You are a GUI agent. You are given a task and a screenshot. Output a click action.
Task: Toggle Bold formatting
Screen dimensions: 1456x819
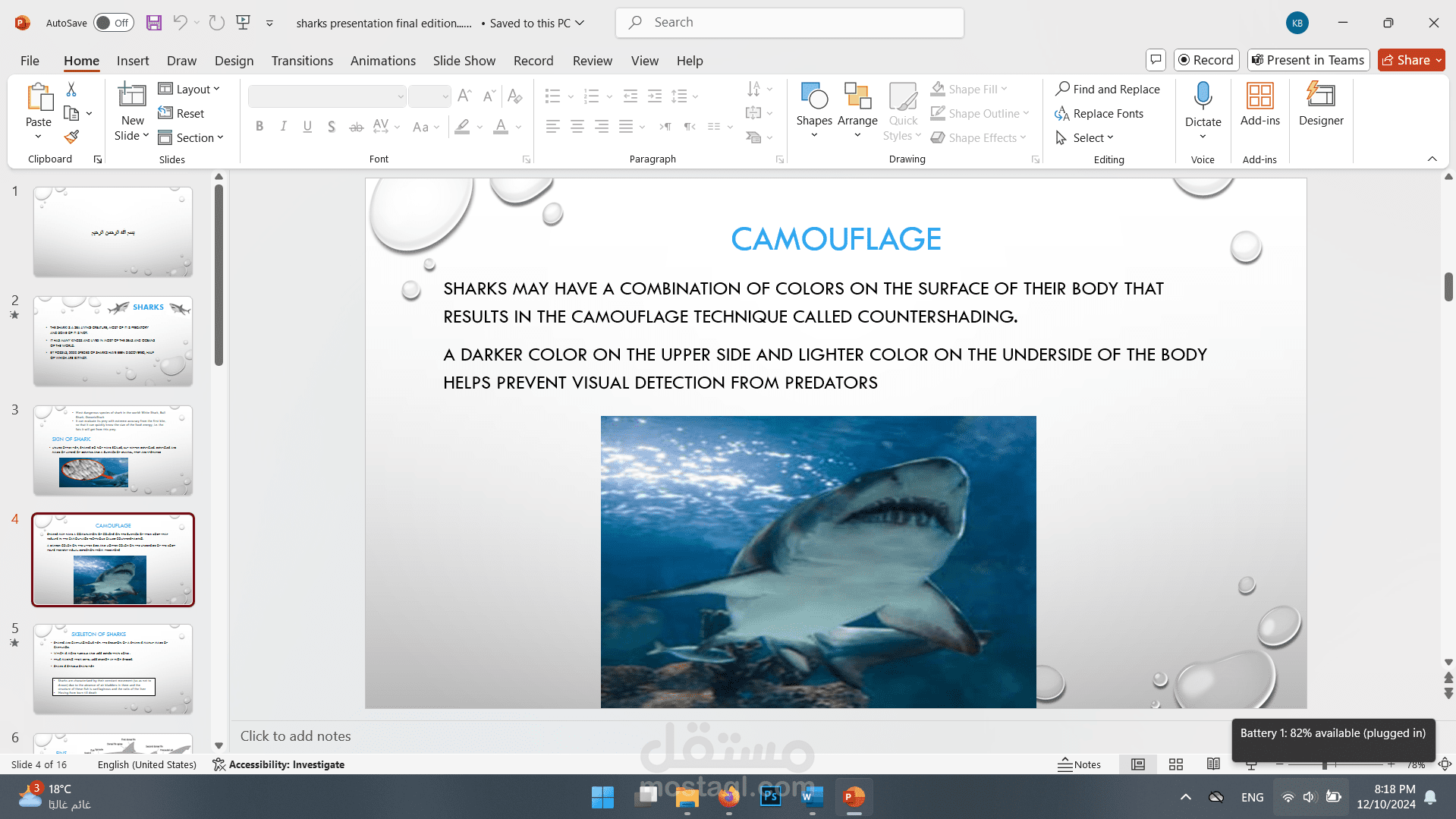(259, 127)
